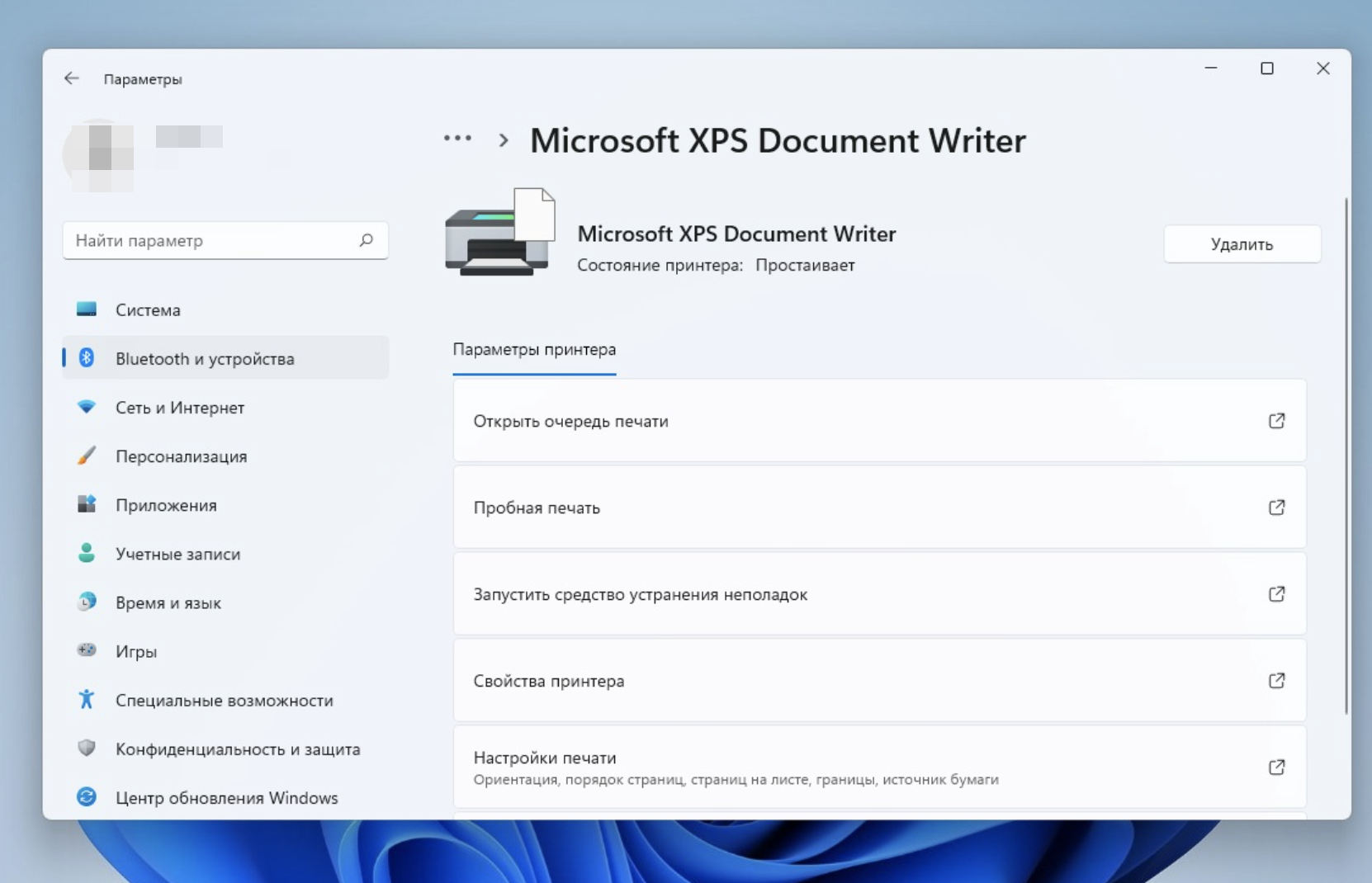This screenshot has width=1372, height=883.
Task: Open Настройки печати
Action: point(879,767)
